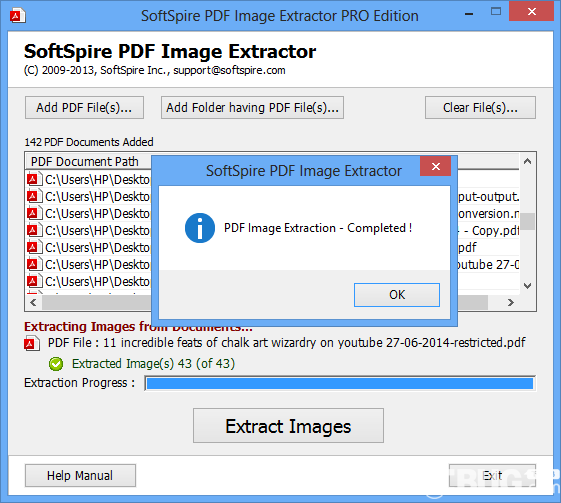The width and height of the screenshot is (561, 503).
Task: Click the Extract Images button
Action: pos(288,426)
